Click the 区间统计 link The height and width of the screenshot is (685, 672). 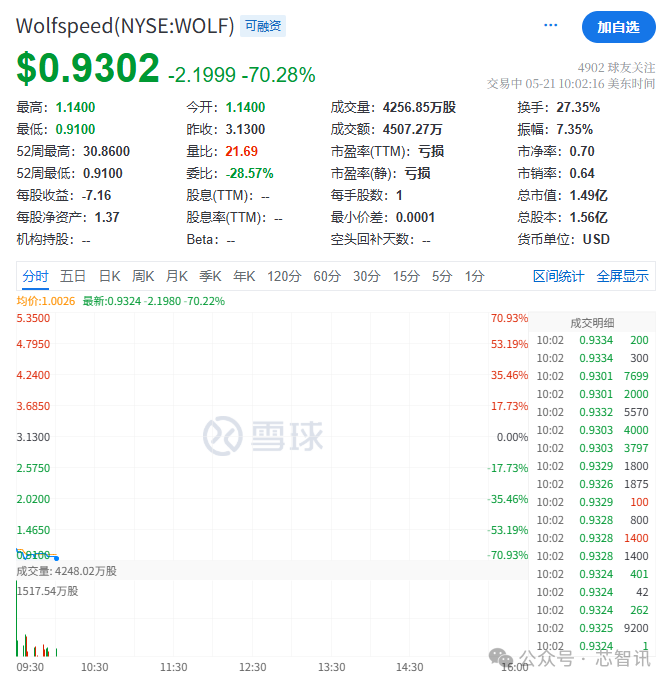[558, 276]
